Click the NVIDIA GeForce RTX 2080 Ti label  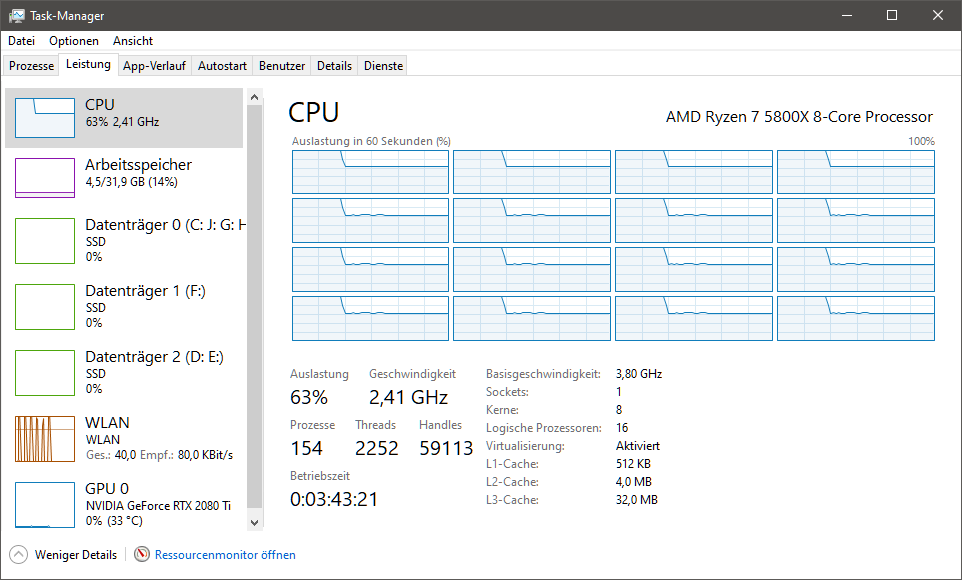(x=158, y=506)
